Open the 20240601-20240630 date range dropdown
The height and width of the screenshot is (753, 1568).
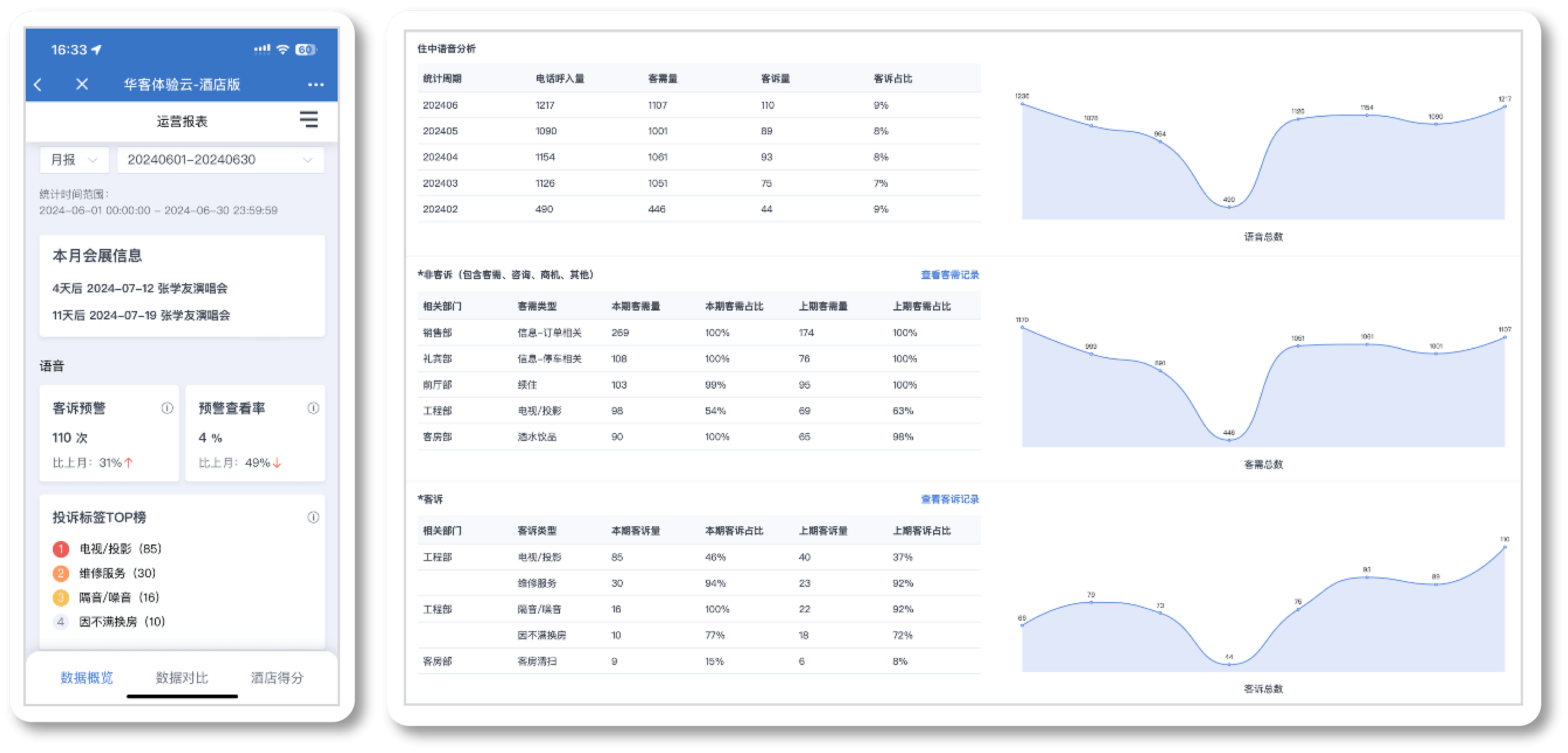(220, 160)
